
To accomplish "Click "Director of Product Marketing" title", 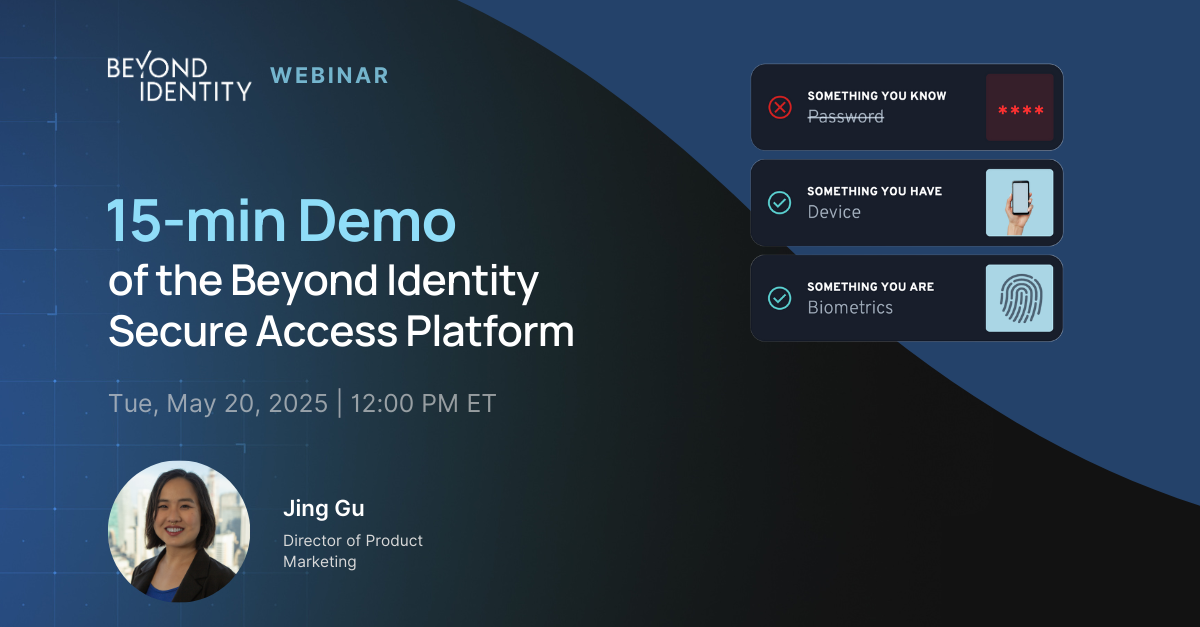I will coord(353,551).
